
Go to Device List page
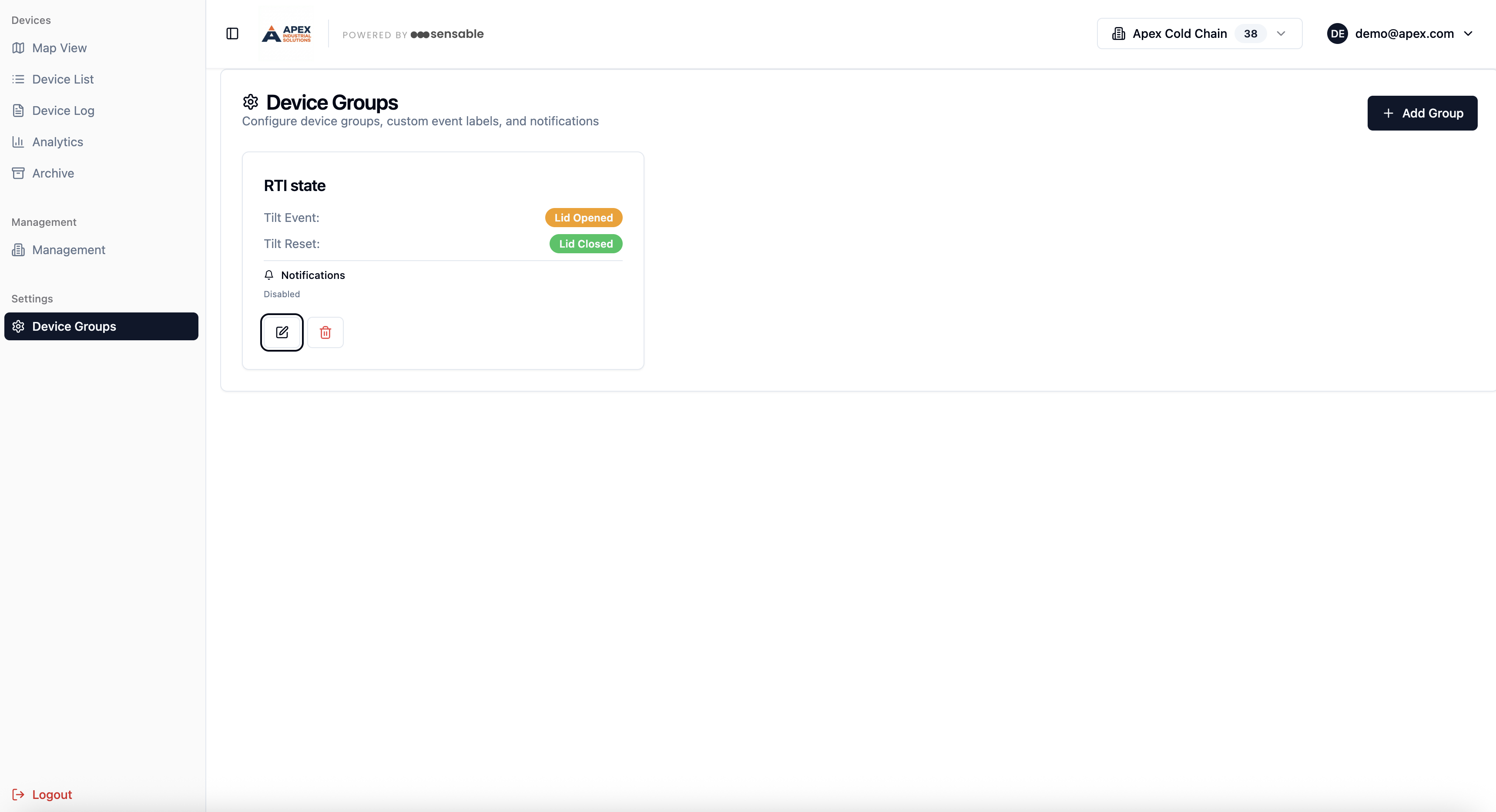pyautogui.click(x=63, y=79)
